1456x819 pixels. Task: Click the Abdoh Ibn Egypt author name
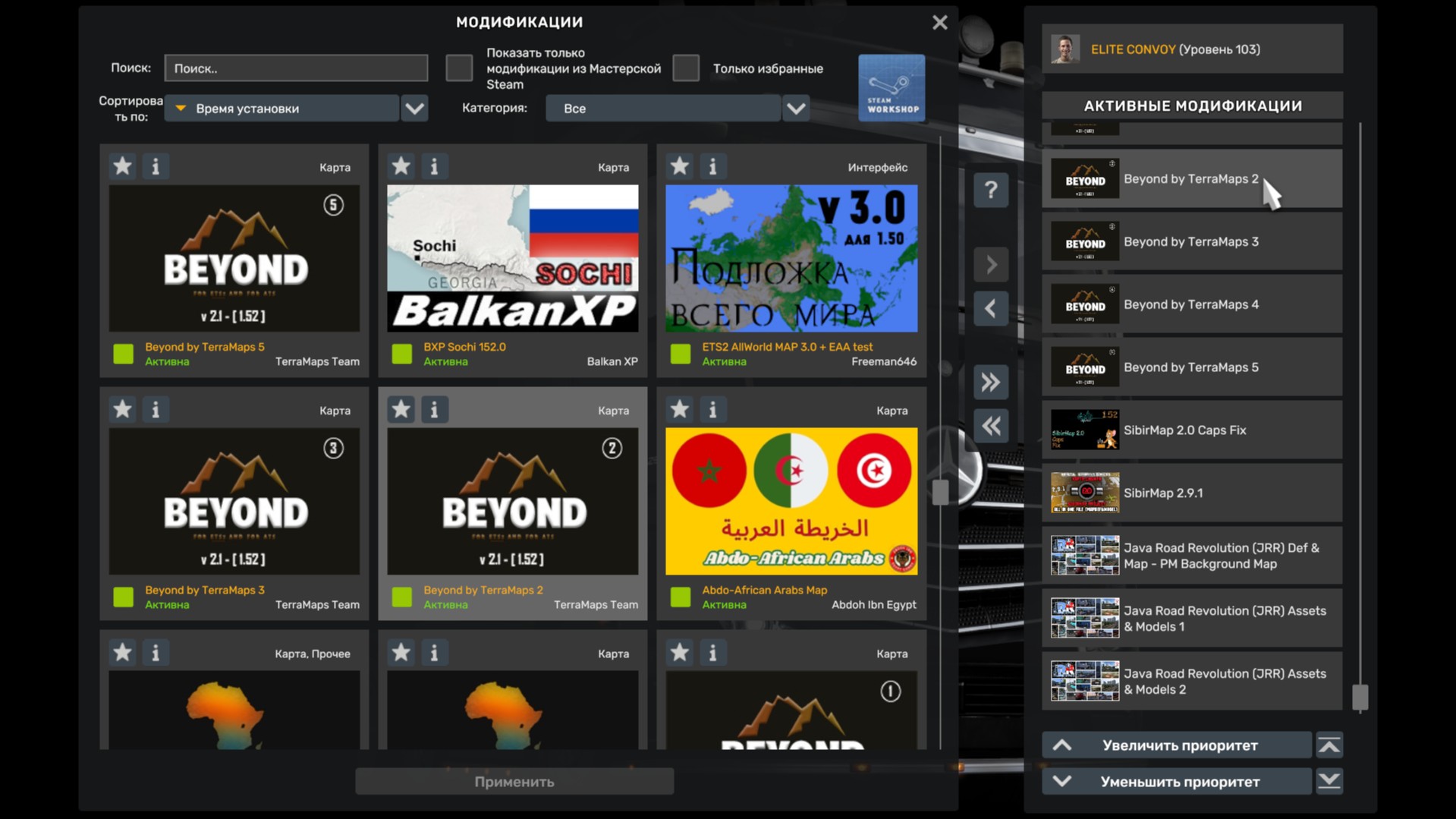(874, 605)
